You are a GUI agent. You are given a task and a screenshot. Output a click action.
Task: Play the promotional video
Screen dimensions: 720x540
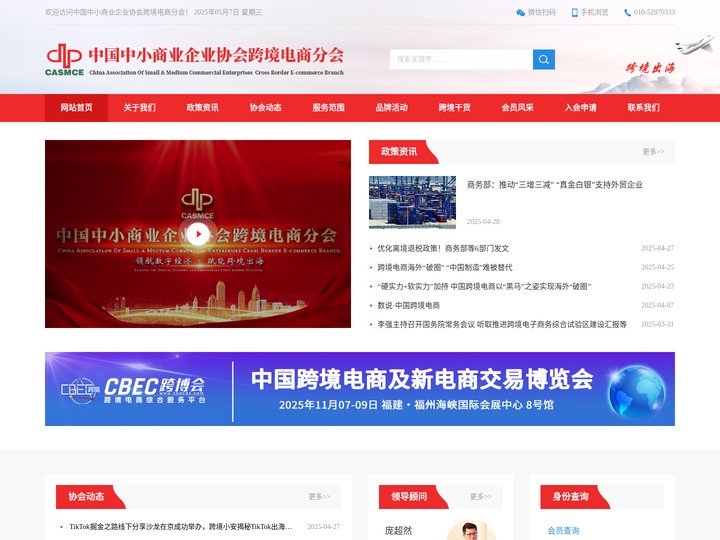198,234
